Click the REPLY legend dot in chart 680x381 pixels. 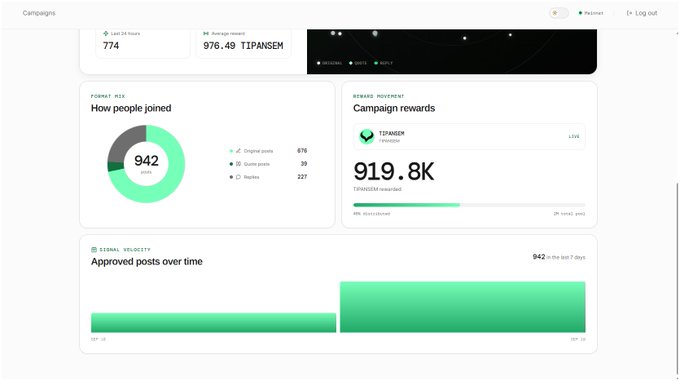[x=376, y=63]
